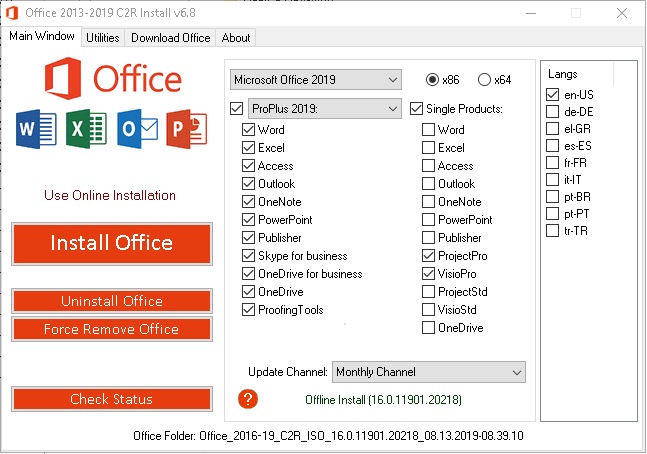Screen dimensions: 647x454
Task: Enable the fr-FR language
Action: [x=553, y=163]
